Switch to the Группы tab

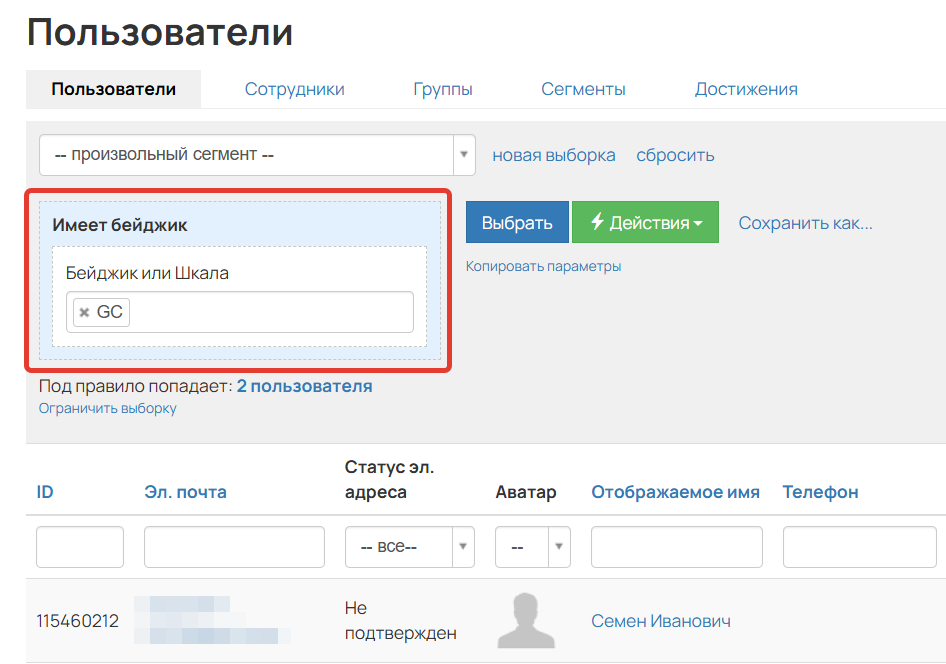442,88
